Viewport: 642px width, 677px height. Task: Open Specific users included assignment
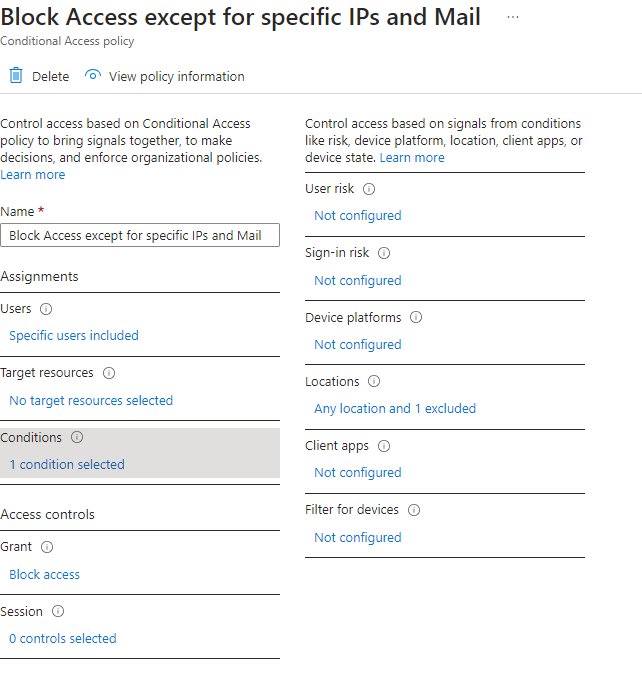74,335
